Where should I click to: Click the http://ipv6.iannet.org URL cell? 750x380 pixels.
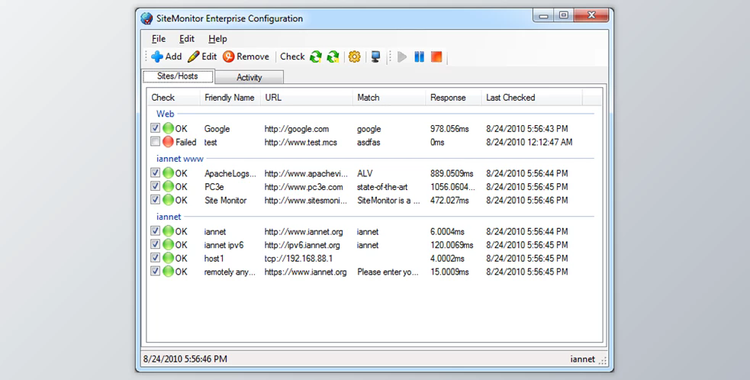302,245
